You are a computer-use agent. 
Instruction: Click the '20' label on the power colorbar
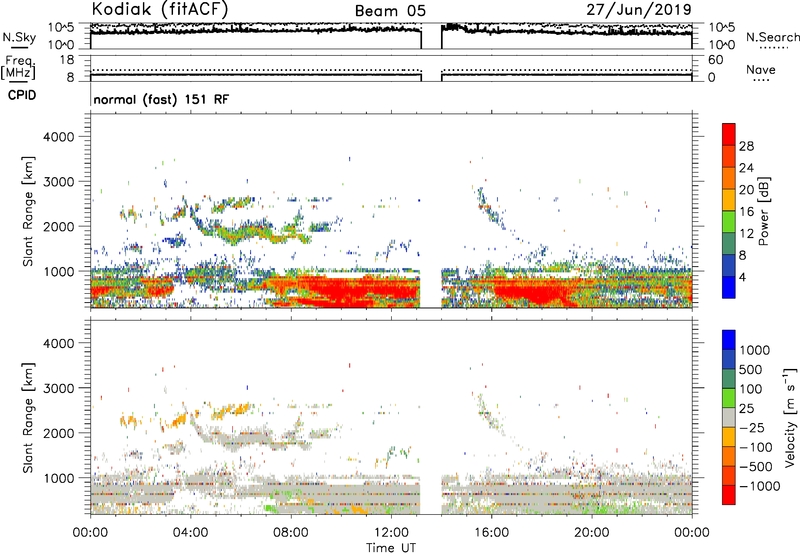click(746, 190)
